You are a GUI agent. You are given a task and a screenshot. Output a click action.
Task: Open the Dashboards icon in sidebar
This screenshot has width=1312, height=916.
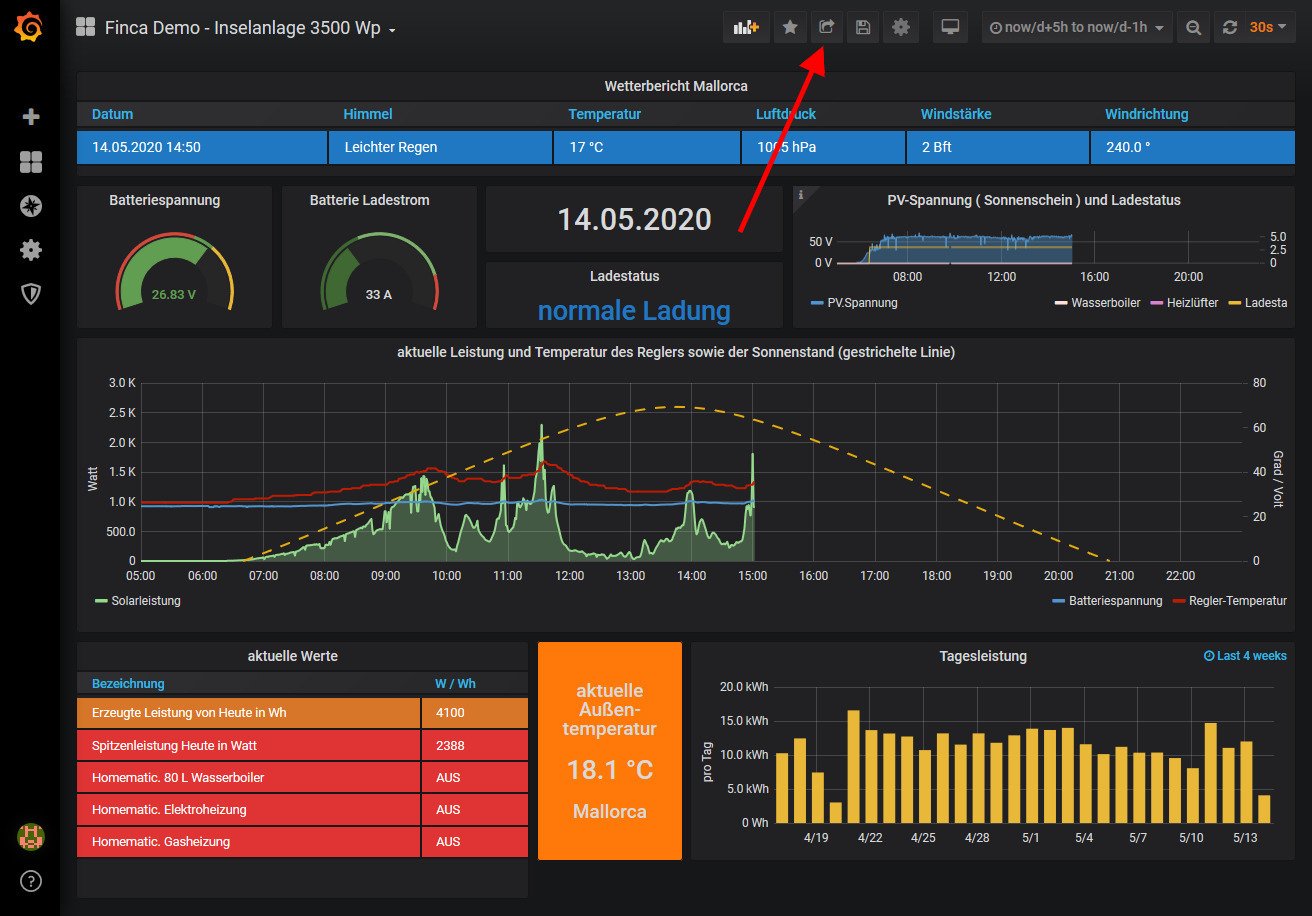point(31,162)
